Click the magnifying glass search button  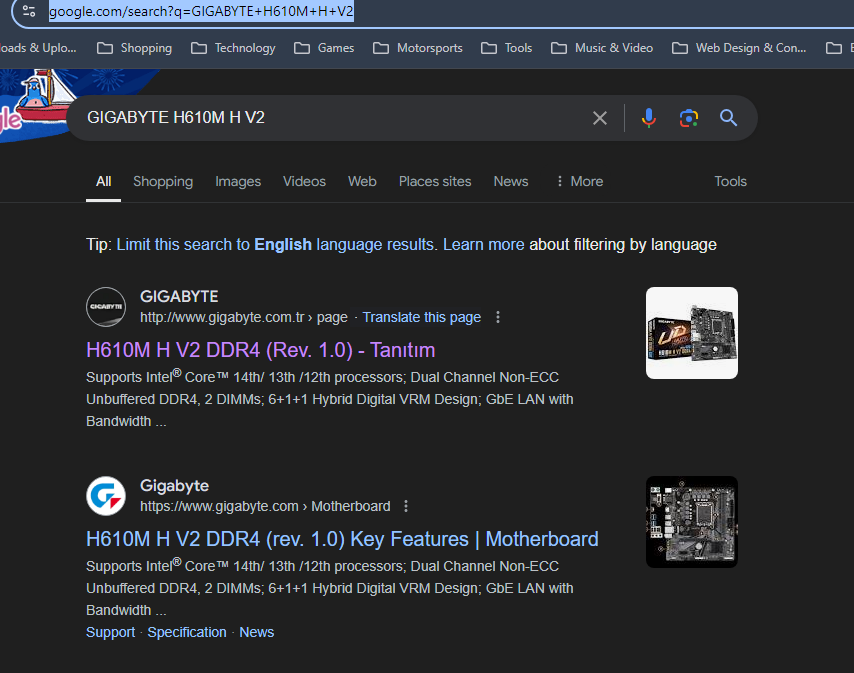729,118
